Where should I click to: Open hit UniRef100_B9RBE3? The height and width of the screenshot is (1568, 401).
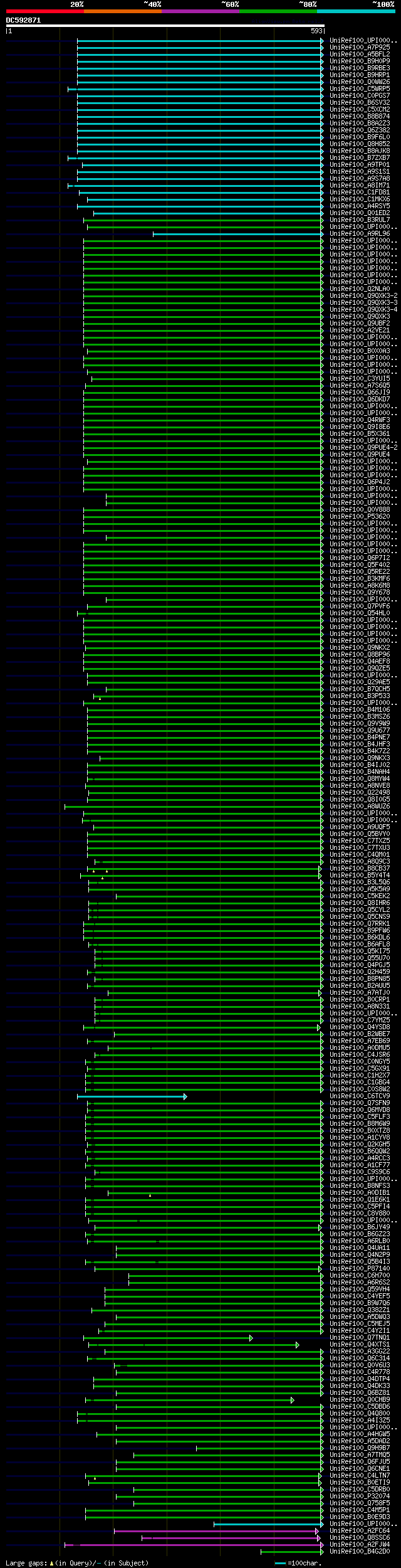click(x=360, y=68)
